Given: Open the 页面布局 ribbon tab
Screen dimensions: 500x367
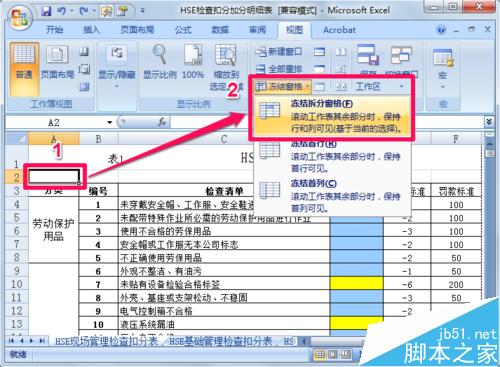Looking at the screenshot, I should pyautogui.click(x=137, y=30).
